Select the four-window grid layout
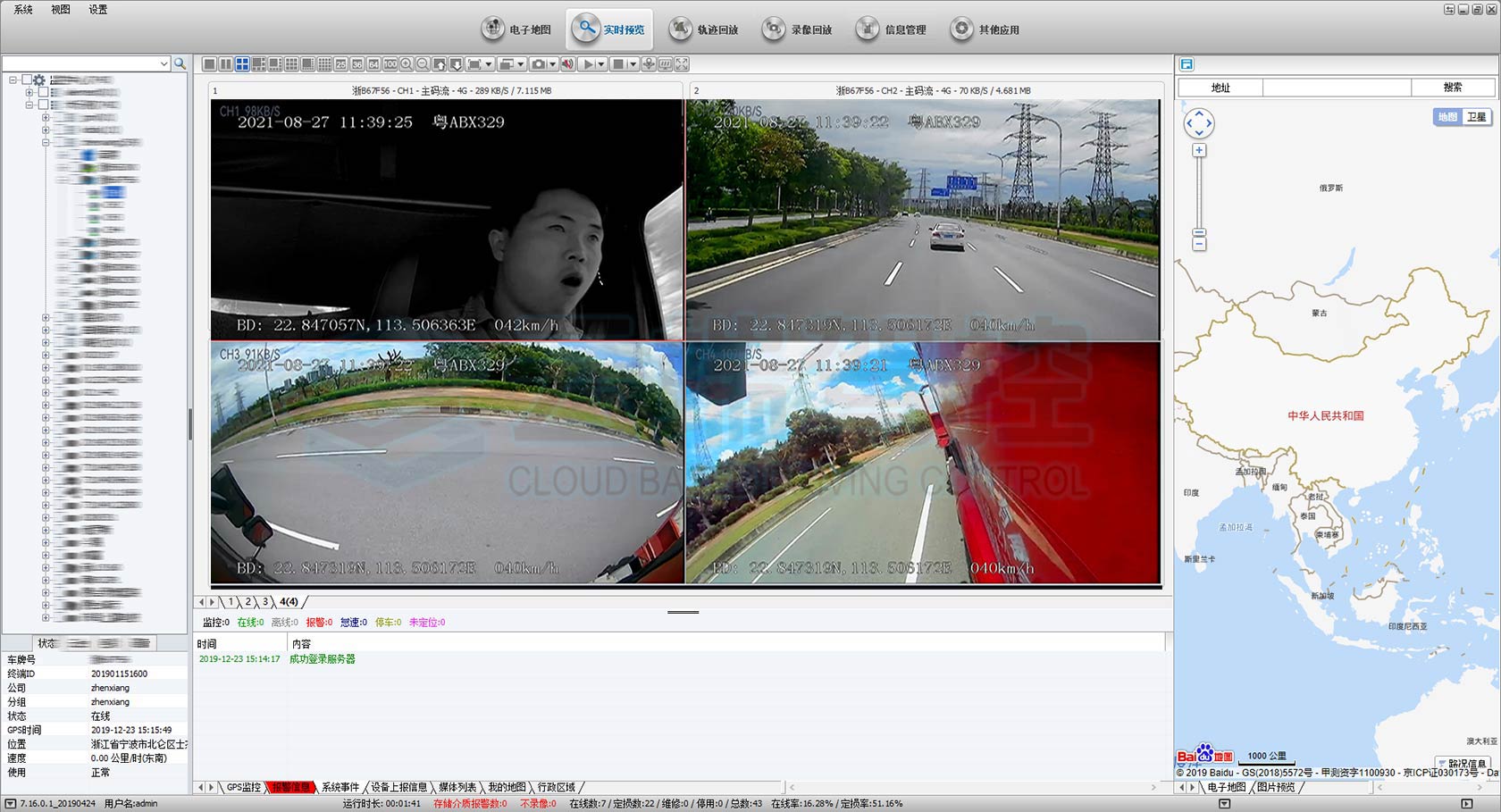This screenshot has width=1501, height=812. click(x=242, y=64)
